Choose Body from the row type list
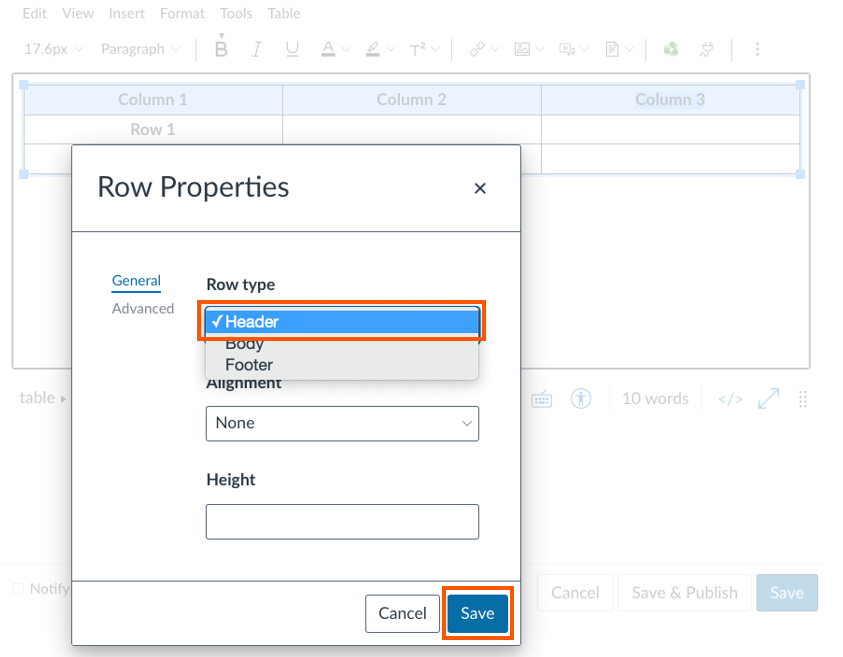Viewport: 843px width, 657px height. [245, 344]
